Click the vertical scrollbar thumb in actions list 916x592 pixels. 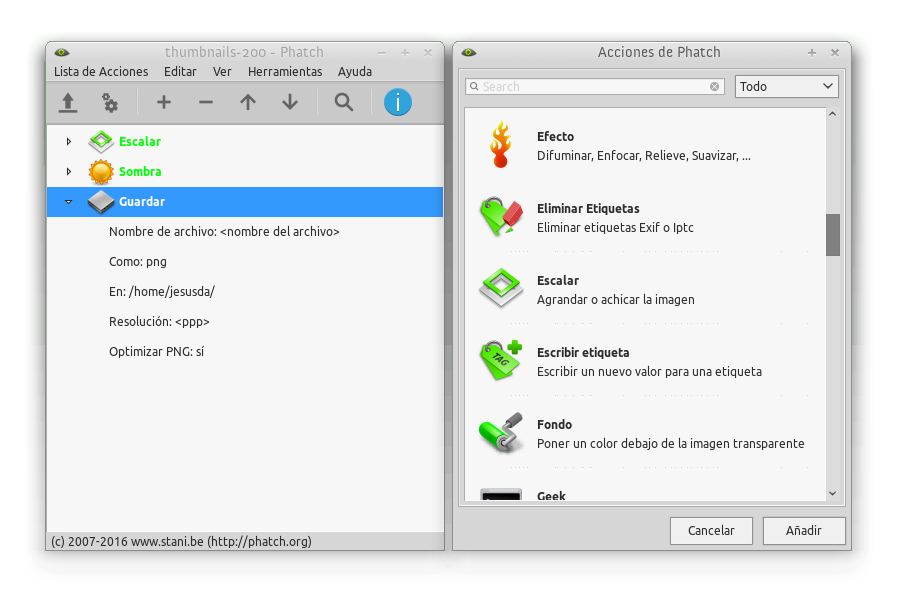click(x=833, y=235)
